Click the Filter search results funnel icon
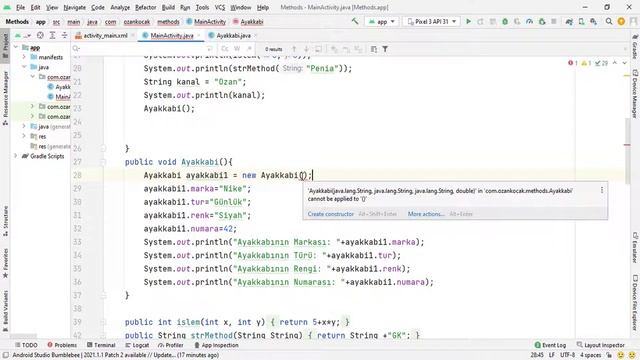The height and width of the screenshot is (360, 640). pos(385,49)
